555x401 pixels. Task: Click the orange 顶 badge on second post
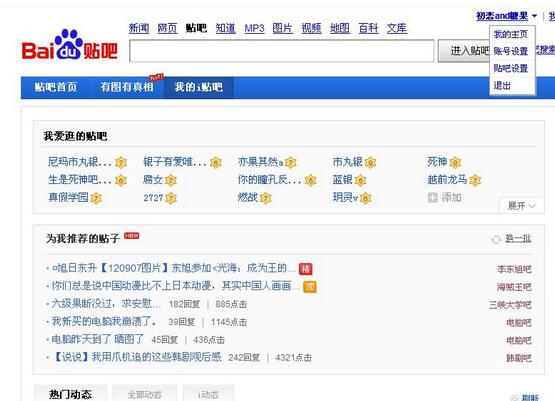click(x=310, y=287)
